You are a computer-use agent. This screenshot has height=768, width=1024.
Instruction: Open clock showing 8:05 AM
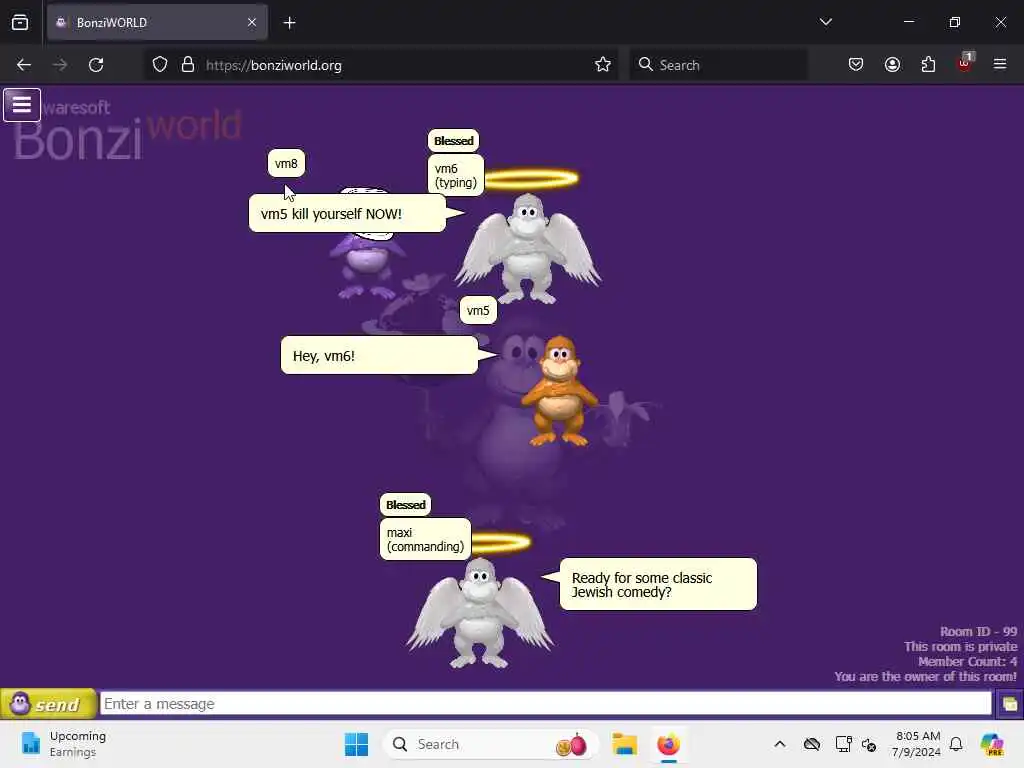click(917, 744)
